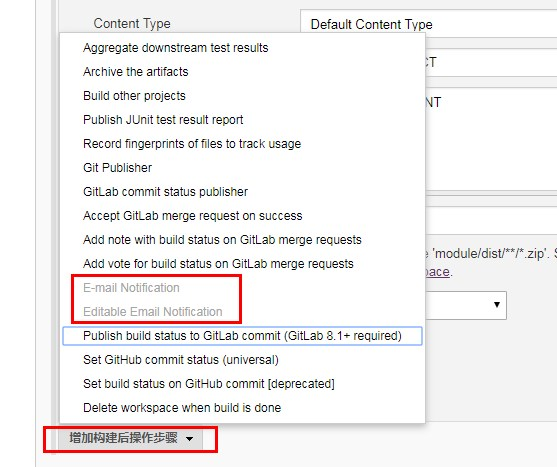
Task: Select Publish build status to GitLab commit
Action: [x=242, y=336]
